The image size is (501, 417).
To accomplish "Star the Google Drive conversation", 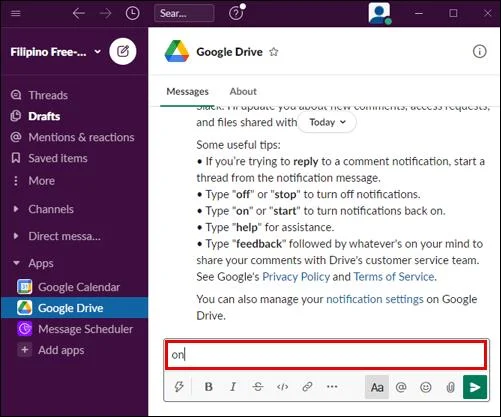I will click(x=274, y=52).
